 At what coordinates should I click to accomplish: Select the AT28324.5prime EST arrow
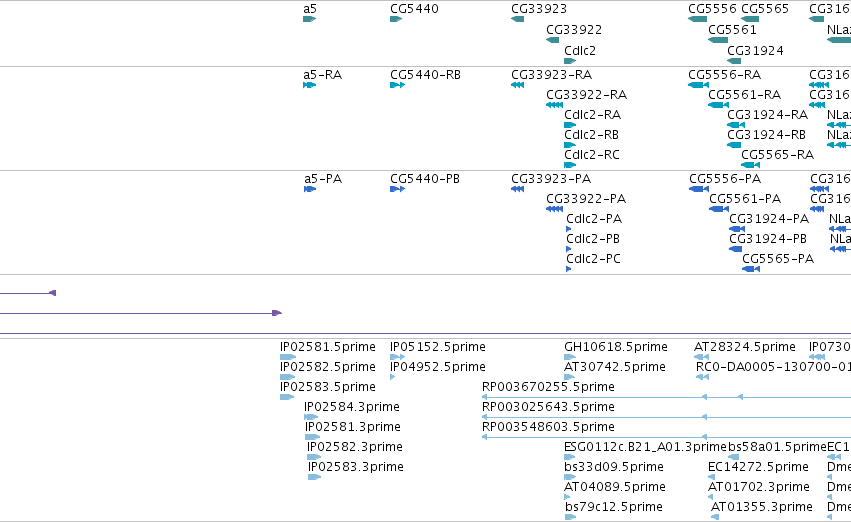click(702, 357)
